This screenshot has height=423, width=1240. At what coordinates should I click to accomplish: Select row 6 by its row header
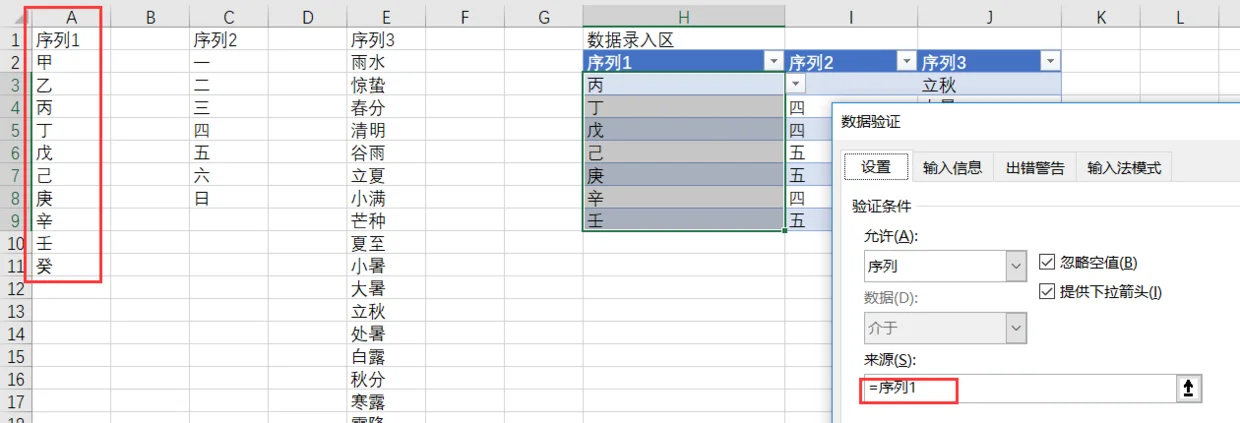(16, 153)
